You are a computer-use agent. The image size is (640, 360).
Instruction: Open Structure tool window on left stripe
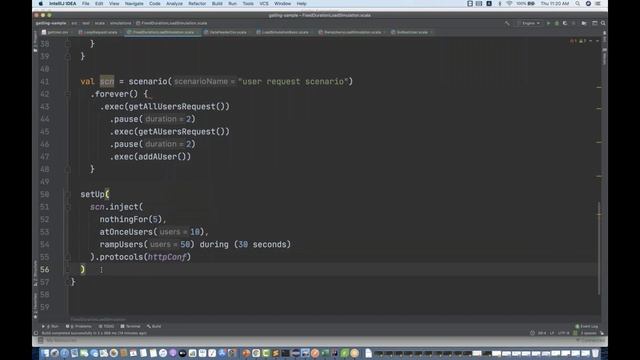35,273
